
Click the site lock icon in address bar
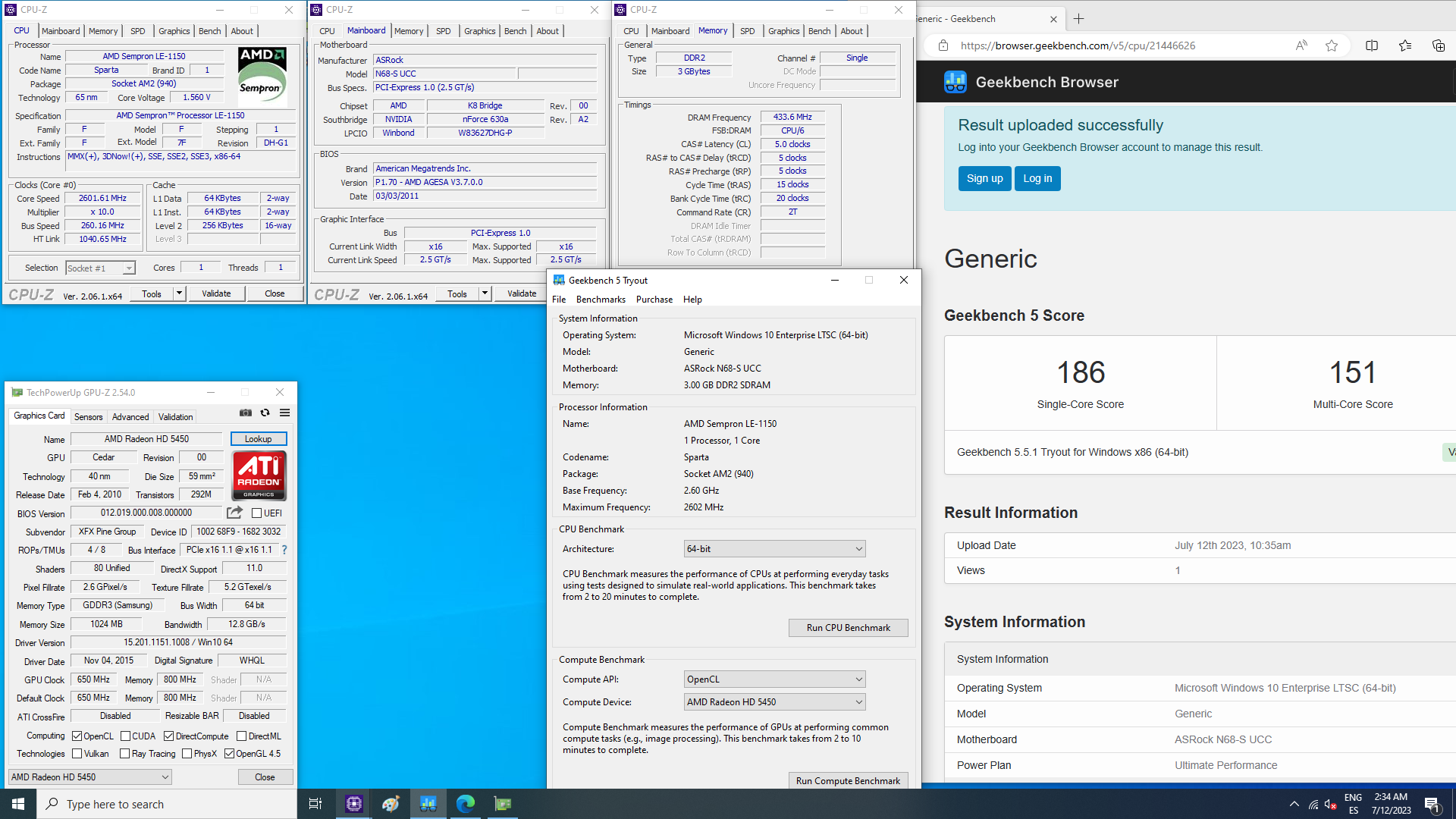pyautogui.click(x=943, y=45)
